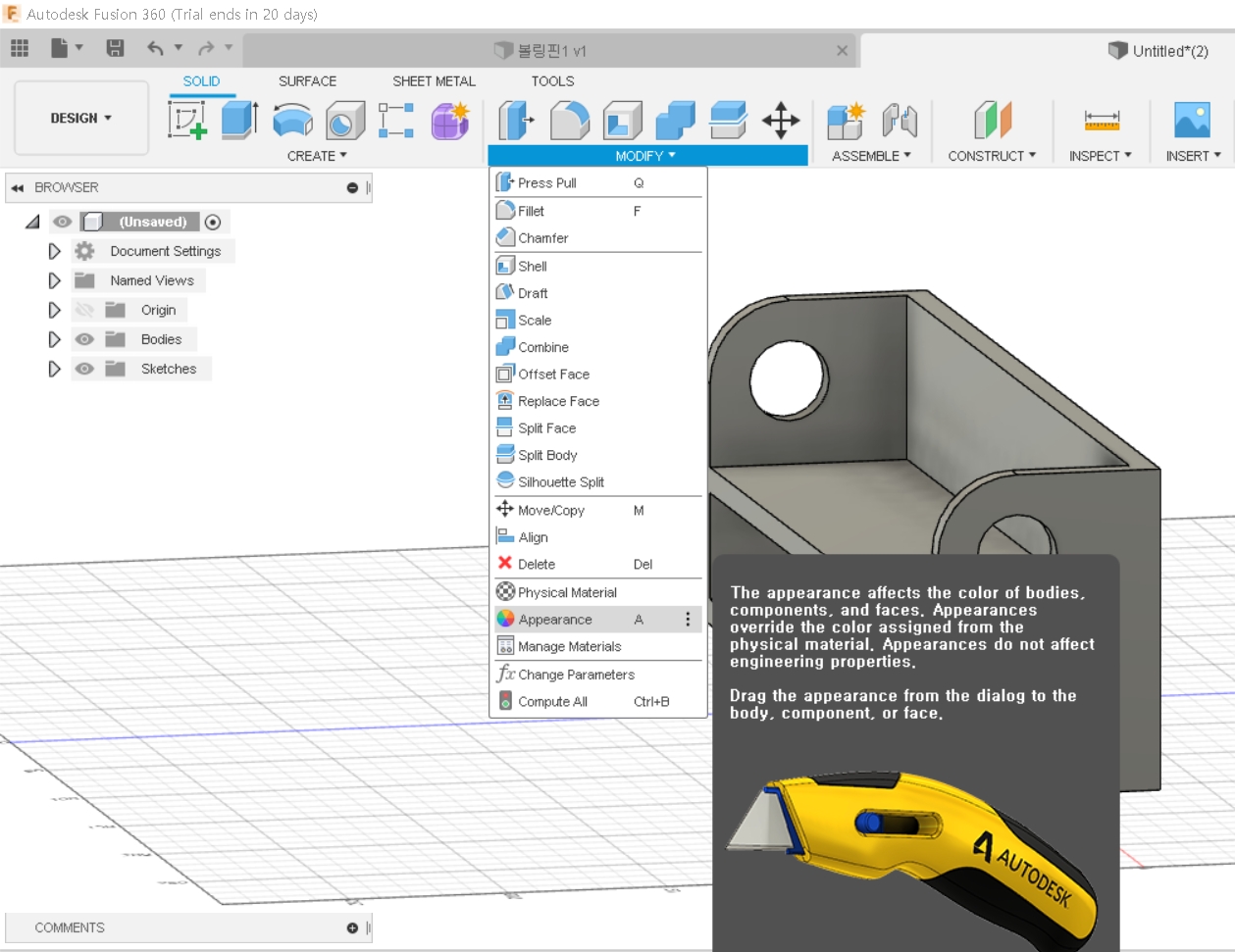The image size is (1235, 952).
Task: Expand the Sketches tree node
Action: 54,369
